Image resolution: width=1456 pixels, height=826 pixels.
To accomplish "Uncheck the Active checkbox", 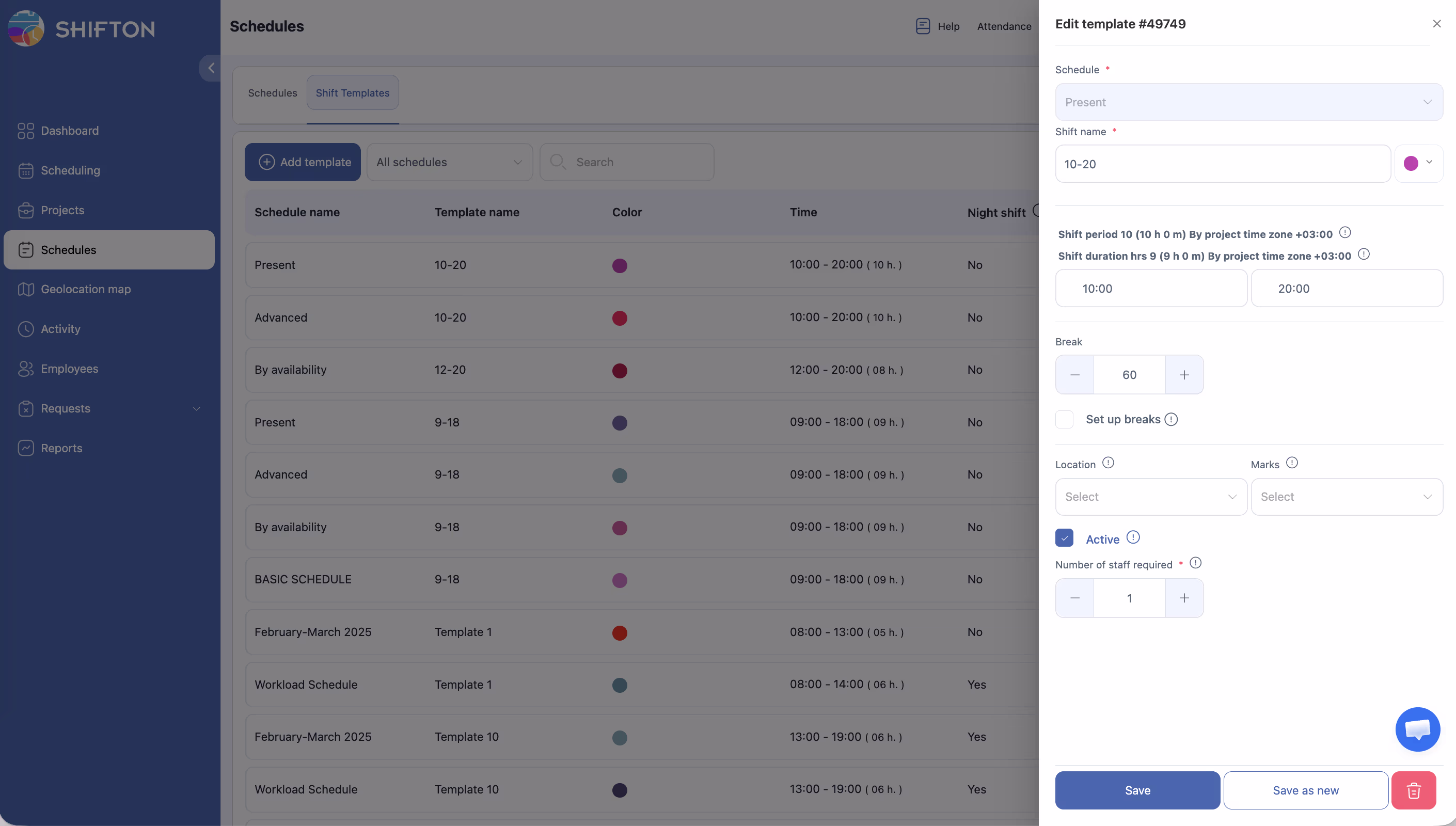I will [1064, 538].
